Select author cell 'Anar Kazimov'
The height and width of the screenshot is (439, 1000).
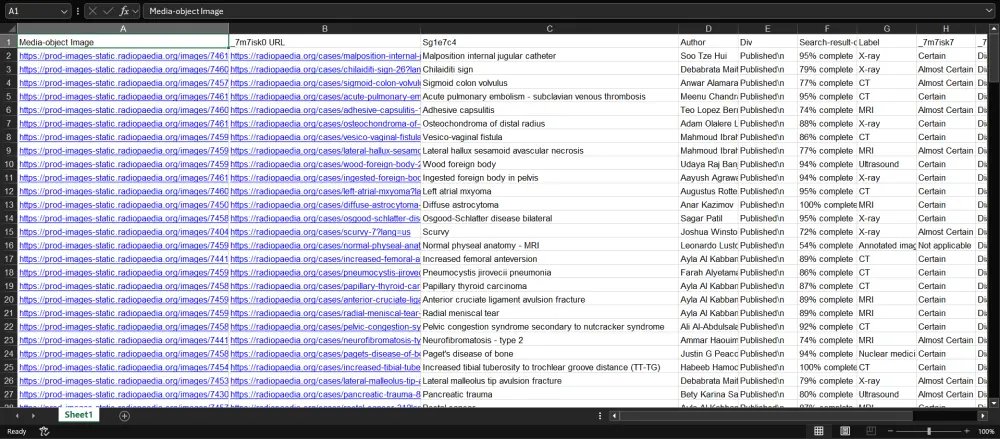709,205
